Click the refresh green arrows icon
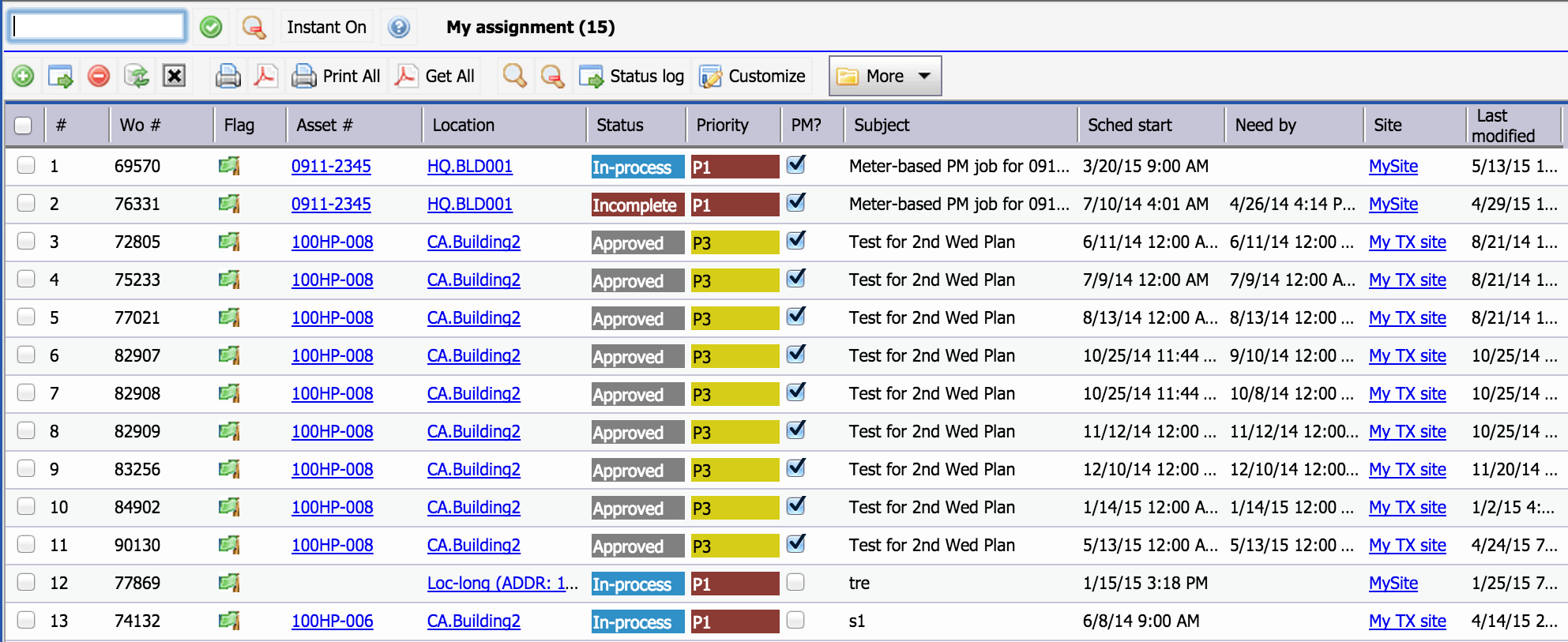 point(137,76)
